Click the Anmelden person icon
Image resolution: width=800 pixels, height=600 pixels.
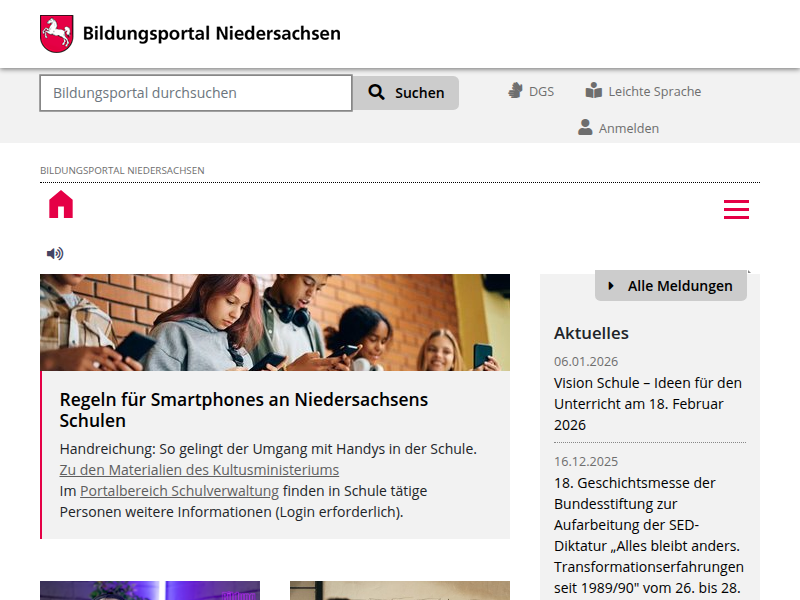pos(584,127)
